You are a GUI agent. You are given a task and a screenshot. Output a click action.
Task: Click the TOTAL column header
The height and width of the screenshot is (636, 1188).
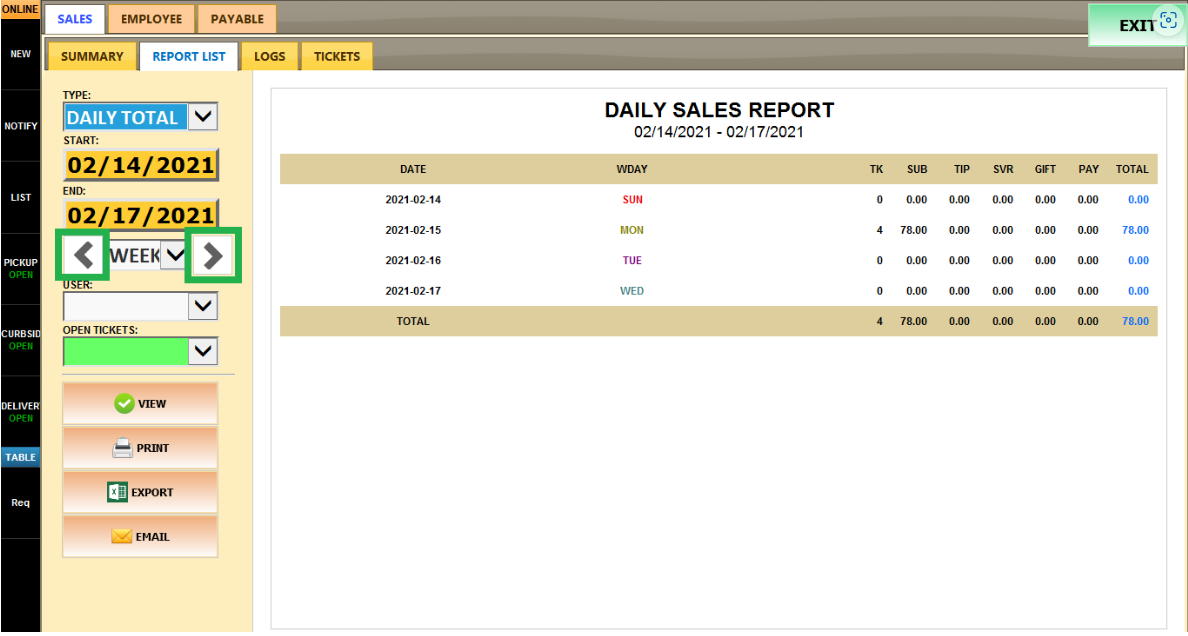1132,169
